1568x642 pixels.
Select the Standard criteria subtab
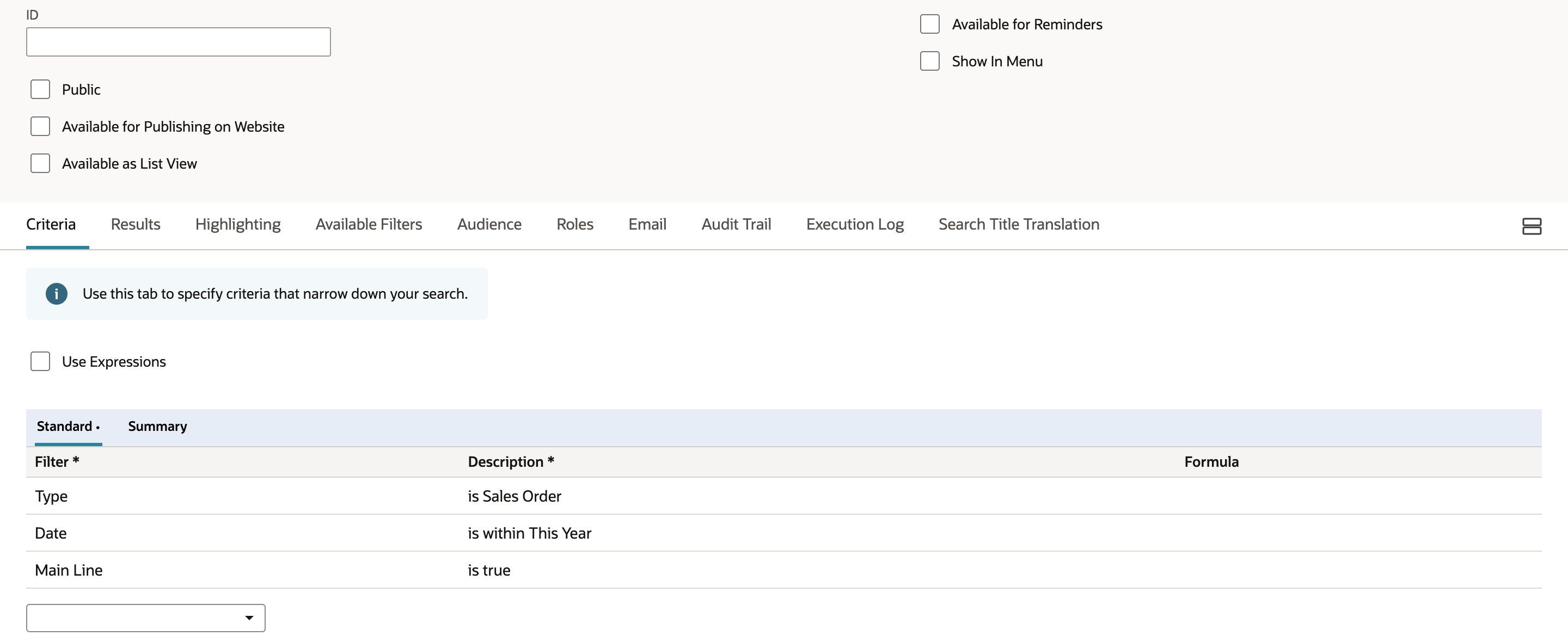68,427
